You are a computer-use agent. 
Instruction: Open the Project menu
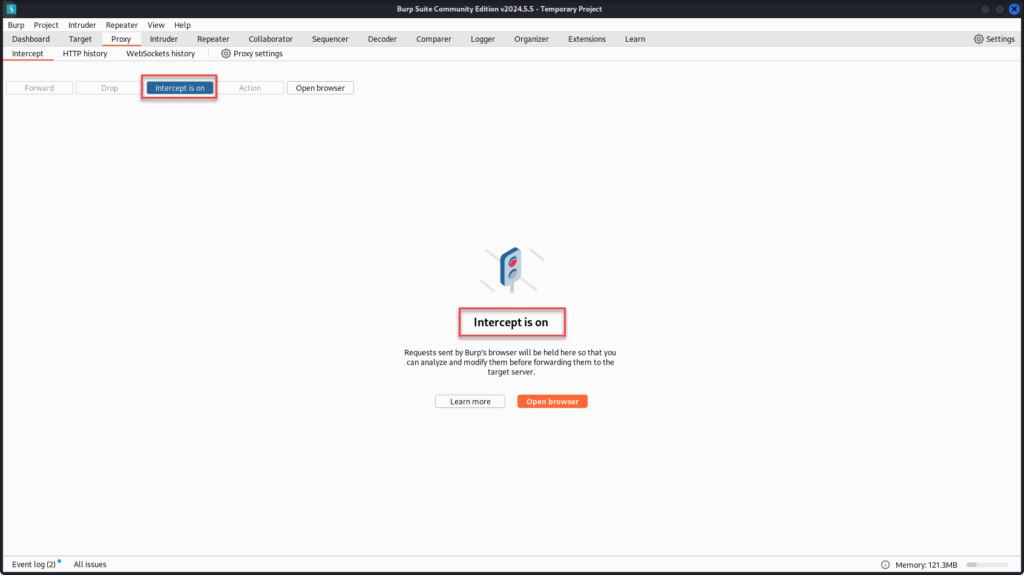(46, 25)
